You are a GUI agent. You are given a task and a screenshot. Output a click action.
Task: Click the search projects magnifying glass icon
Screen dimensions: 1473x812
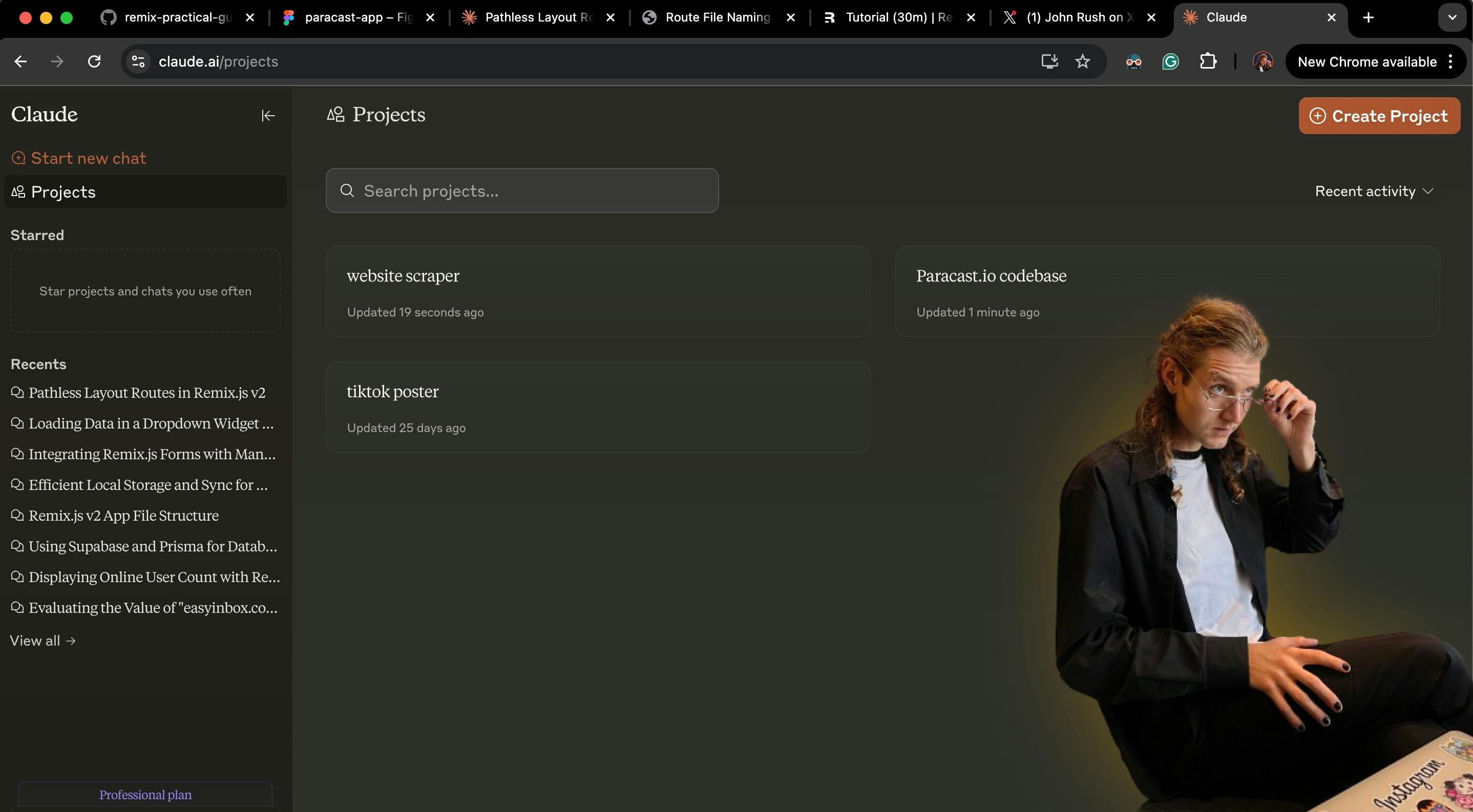click(347, 190)
